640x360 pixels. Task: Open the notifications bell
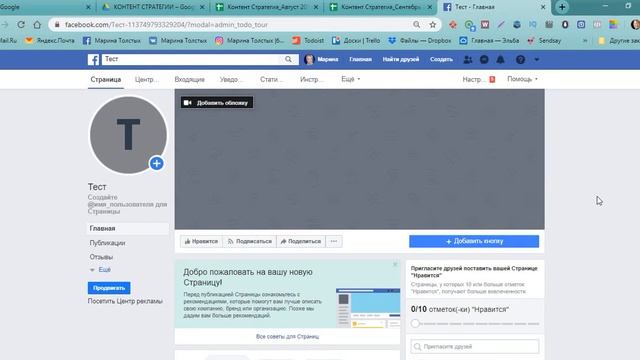coord(500,60)
